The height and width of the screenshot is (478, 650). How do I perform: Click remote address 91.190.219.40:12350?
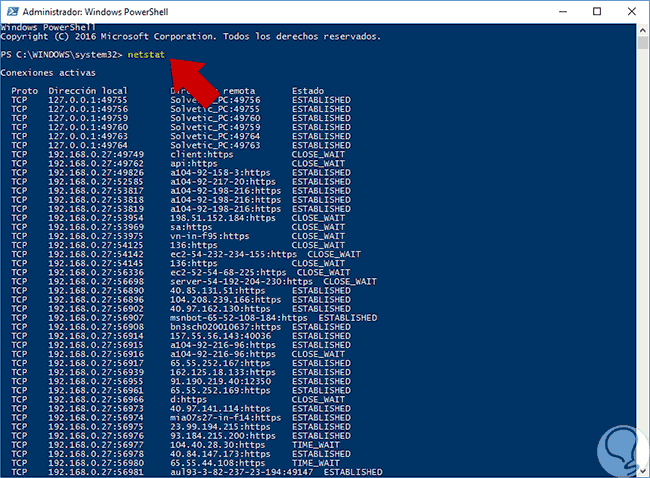(220, 382)
